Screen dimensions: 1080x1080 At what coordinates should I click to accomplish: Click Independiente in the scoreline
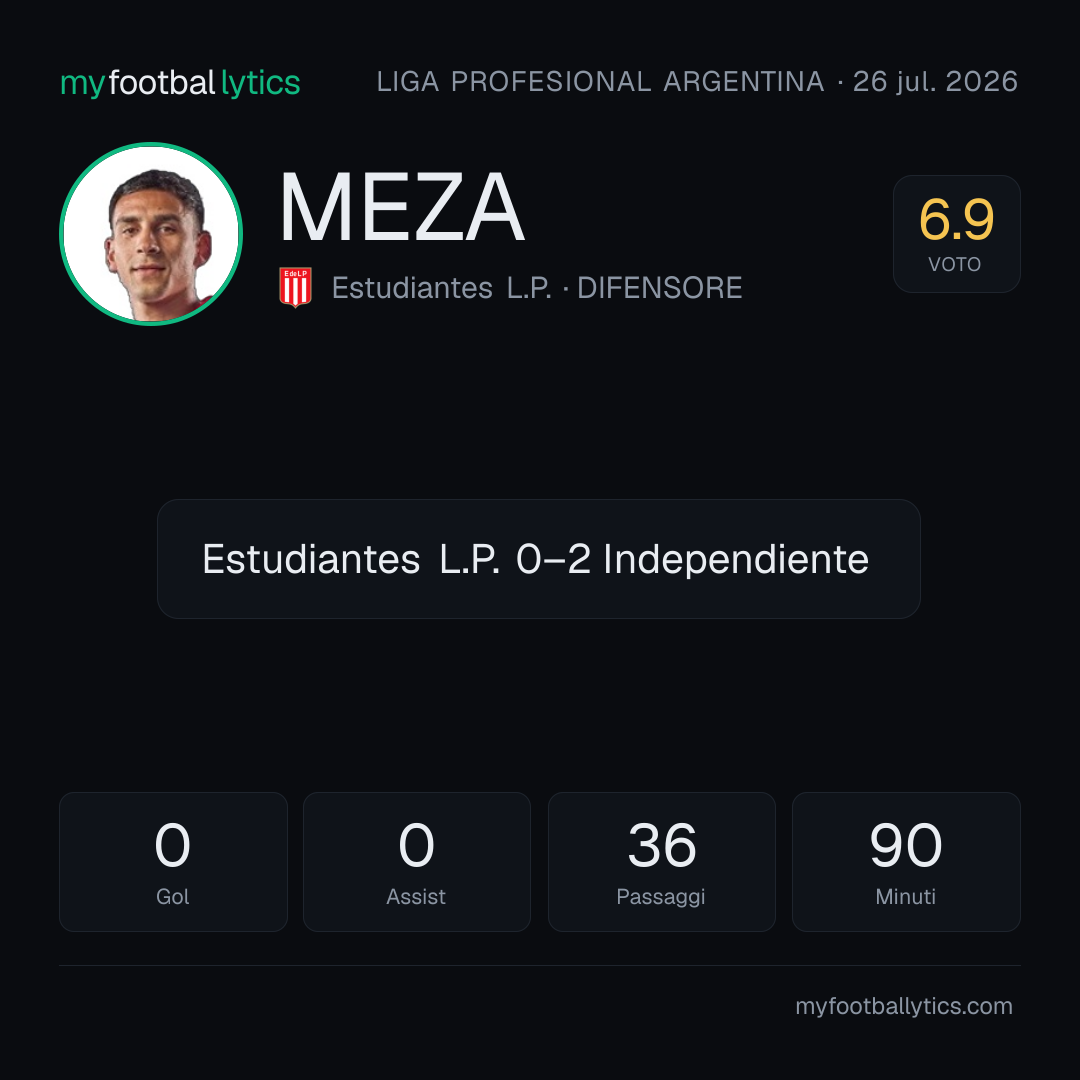[736, 559]
